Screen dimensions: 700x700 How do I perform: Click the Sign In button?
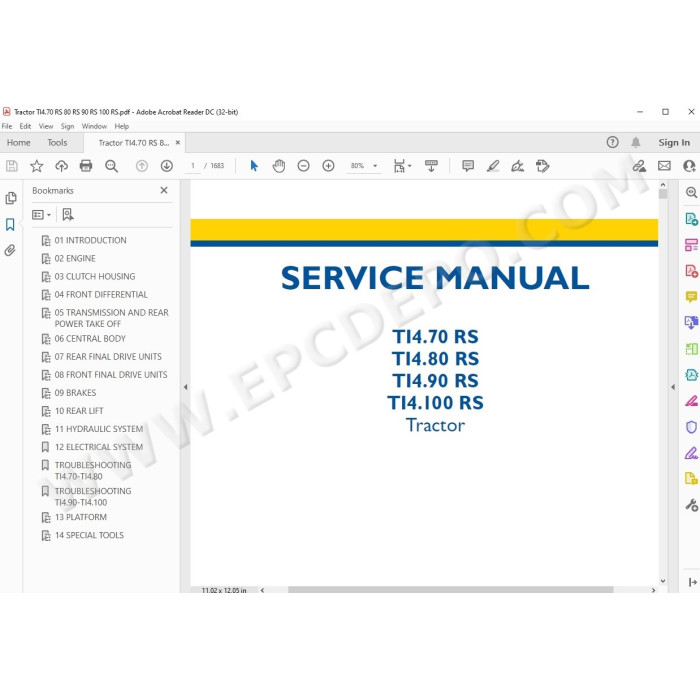coord(674,142)
